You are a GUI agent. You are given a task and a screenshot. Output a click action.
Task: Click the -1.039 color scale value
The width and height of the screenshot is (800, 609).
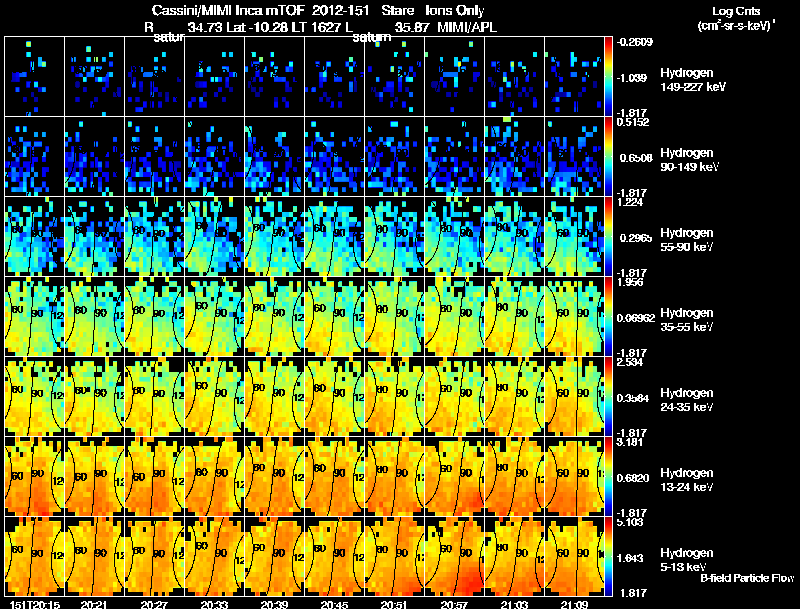click(632, 78)
